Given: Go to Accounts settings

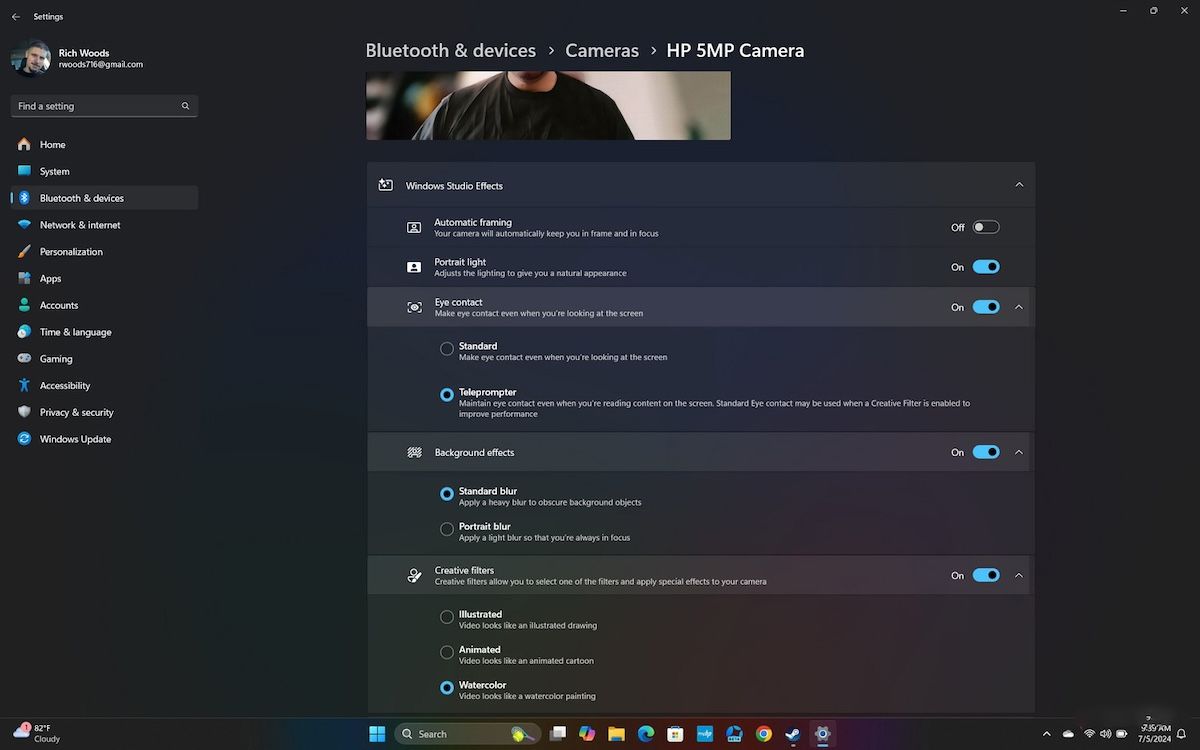Looking at the screenshot, I should [104, 305].
